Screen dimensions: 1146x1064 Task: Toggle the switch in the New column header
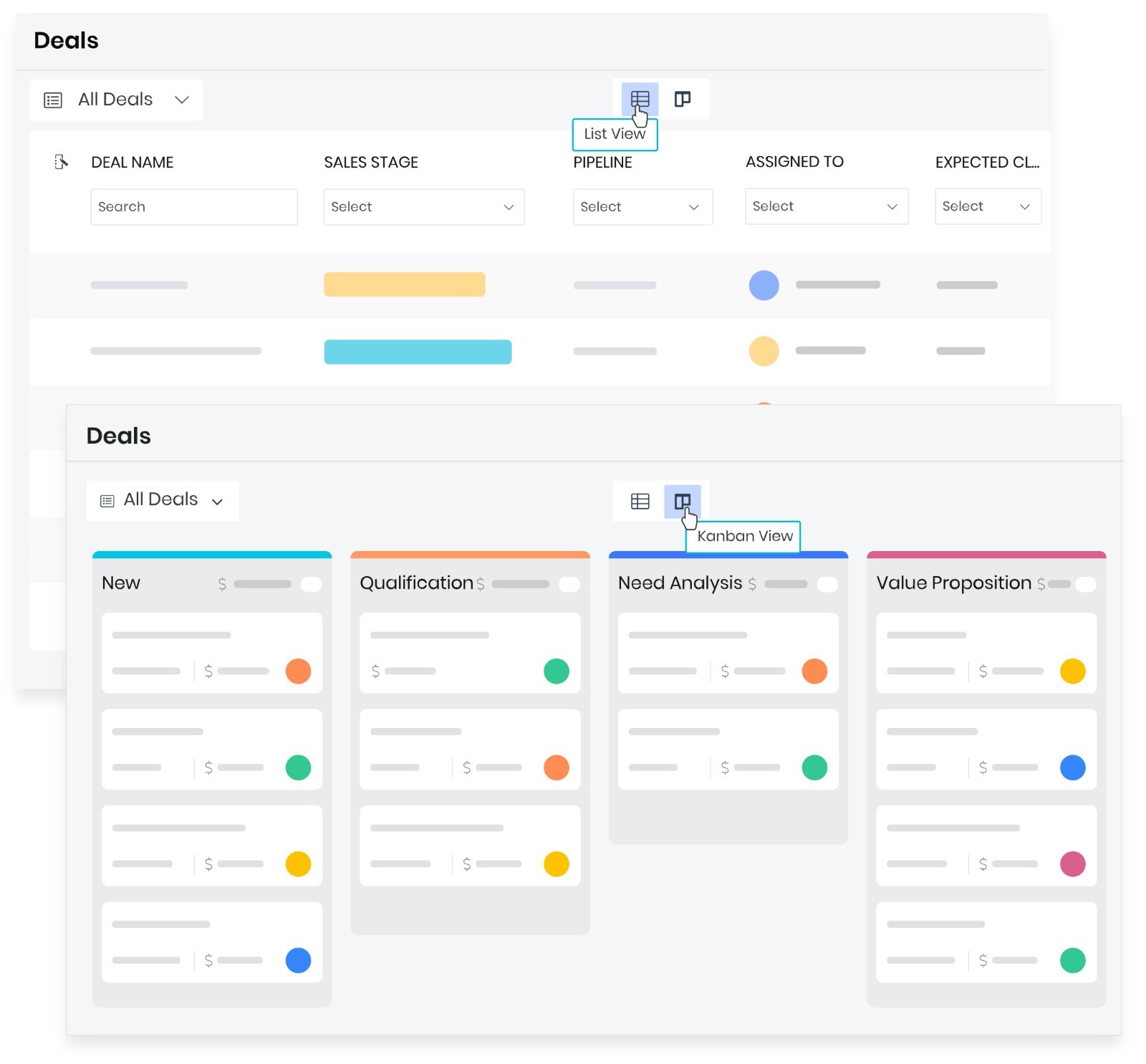click(312, 584)
